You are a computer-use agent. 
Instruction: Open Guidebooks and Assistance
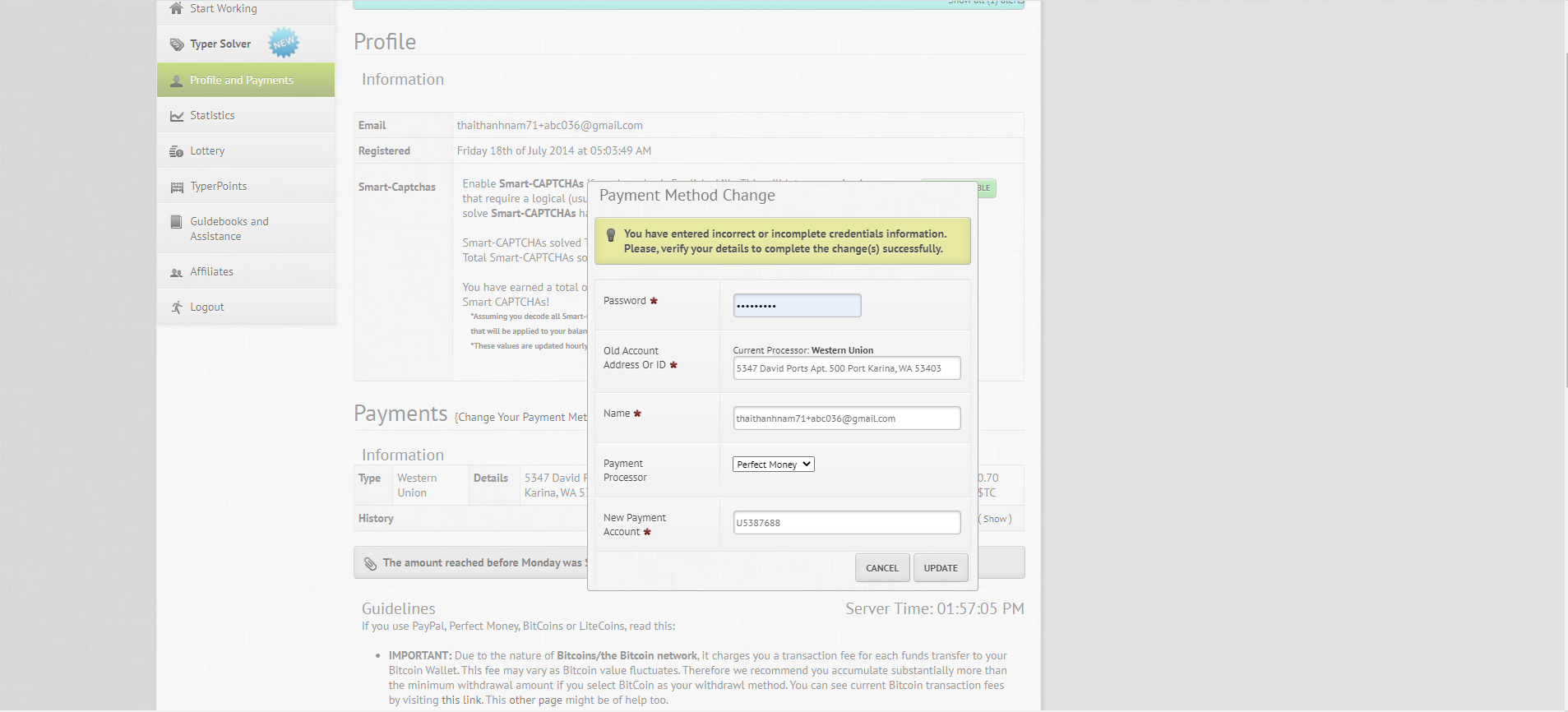(246, 229)
